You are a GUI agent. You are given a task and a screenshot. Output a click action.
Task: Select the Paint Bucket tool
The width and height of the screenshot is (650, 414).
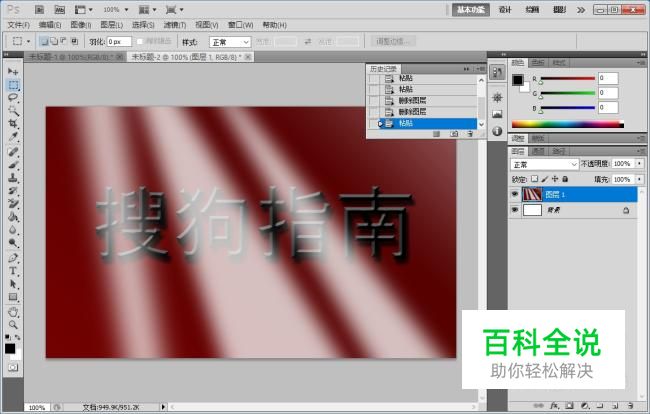click(13, 217)
